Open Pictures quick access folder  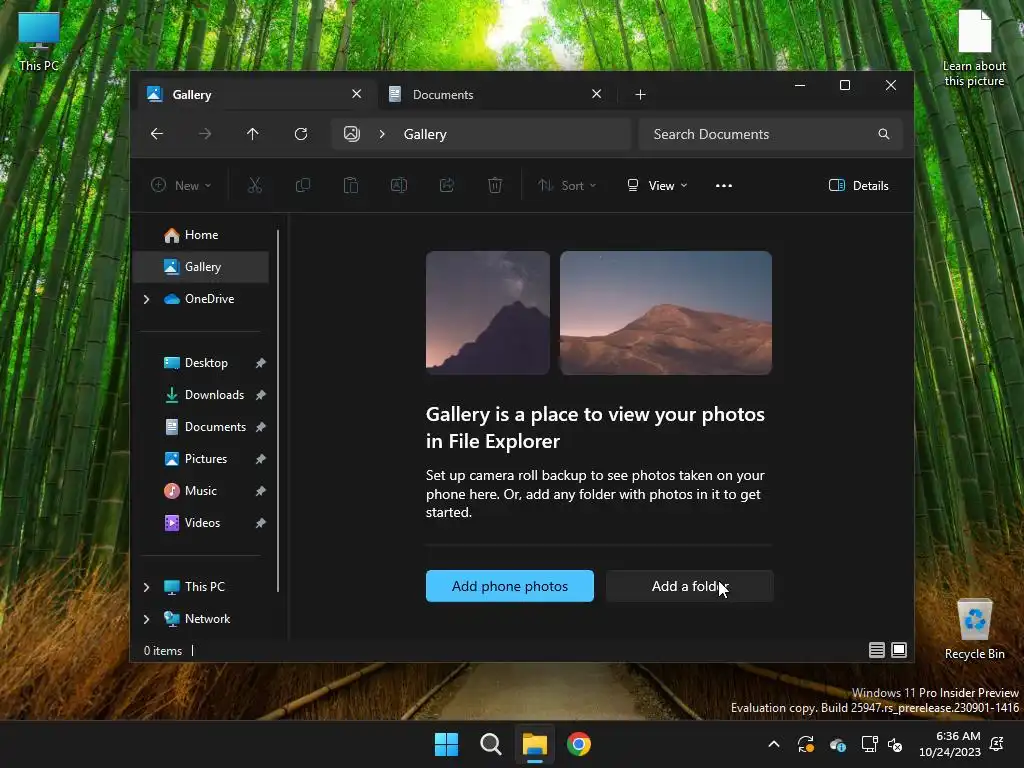coord(206,459)
